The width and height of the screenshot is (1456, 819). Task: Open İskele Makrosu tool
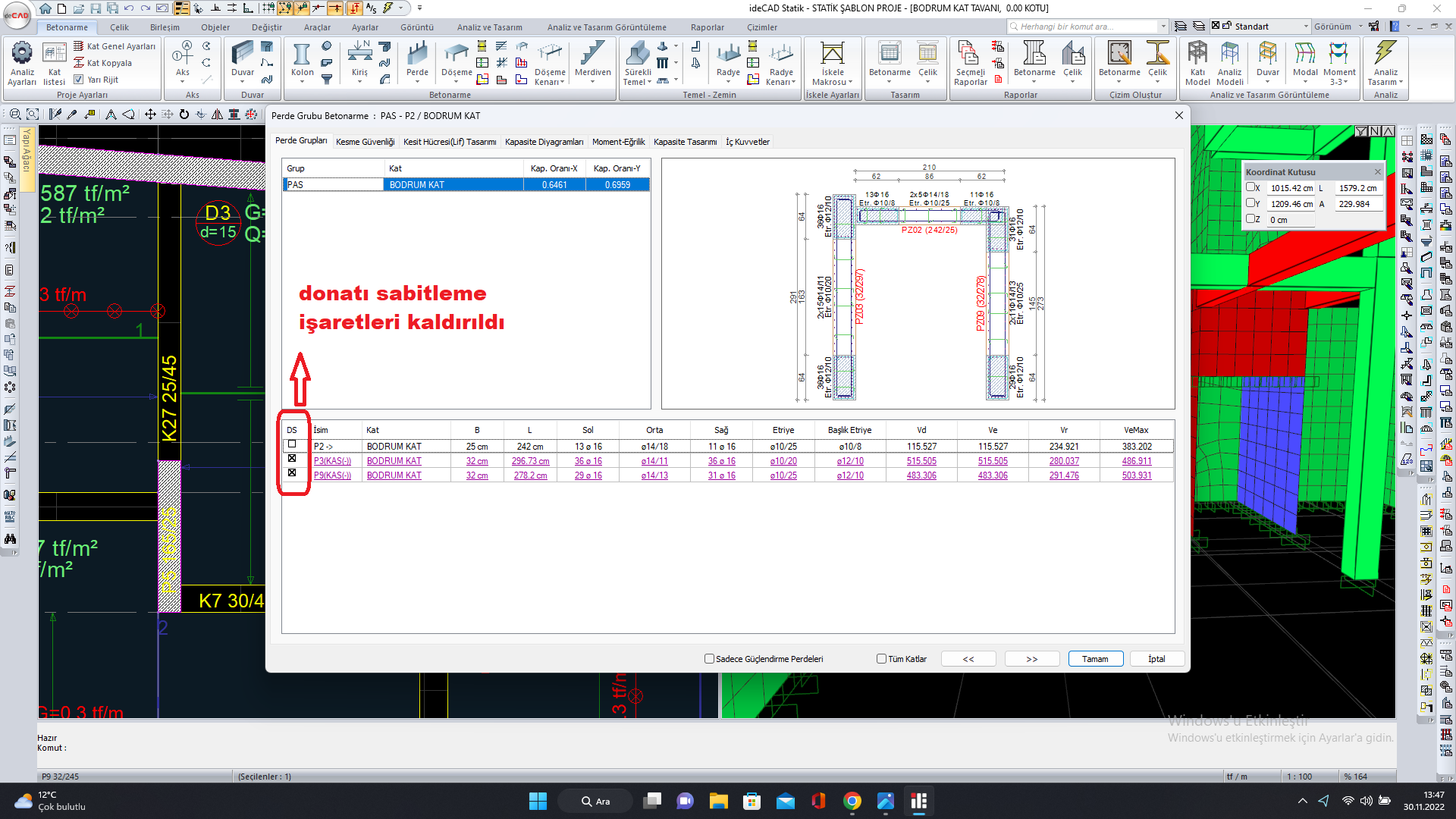(x=833, y=62)
